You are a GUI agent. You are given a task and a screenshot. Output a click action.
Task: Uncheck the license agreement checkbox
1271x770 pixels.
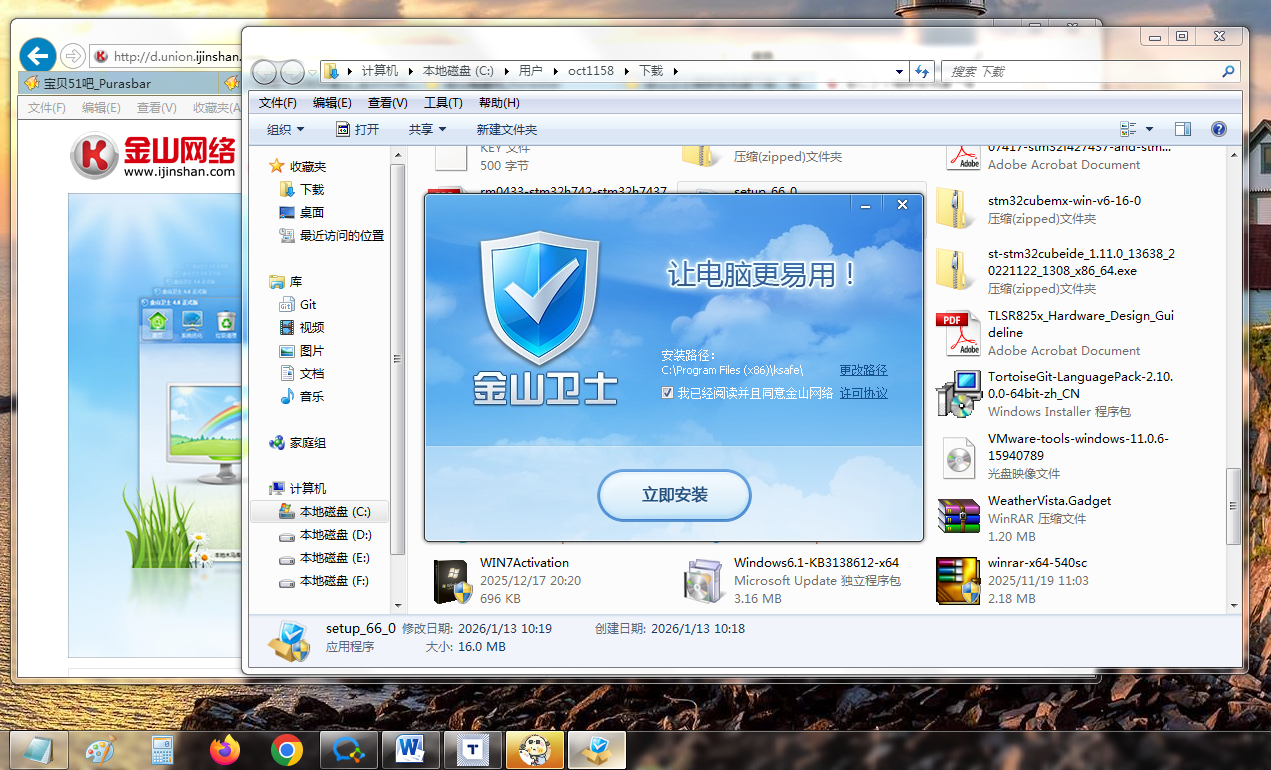pos(667,394)
